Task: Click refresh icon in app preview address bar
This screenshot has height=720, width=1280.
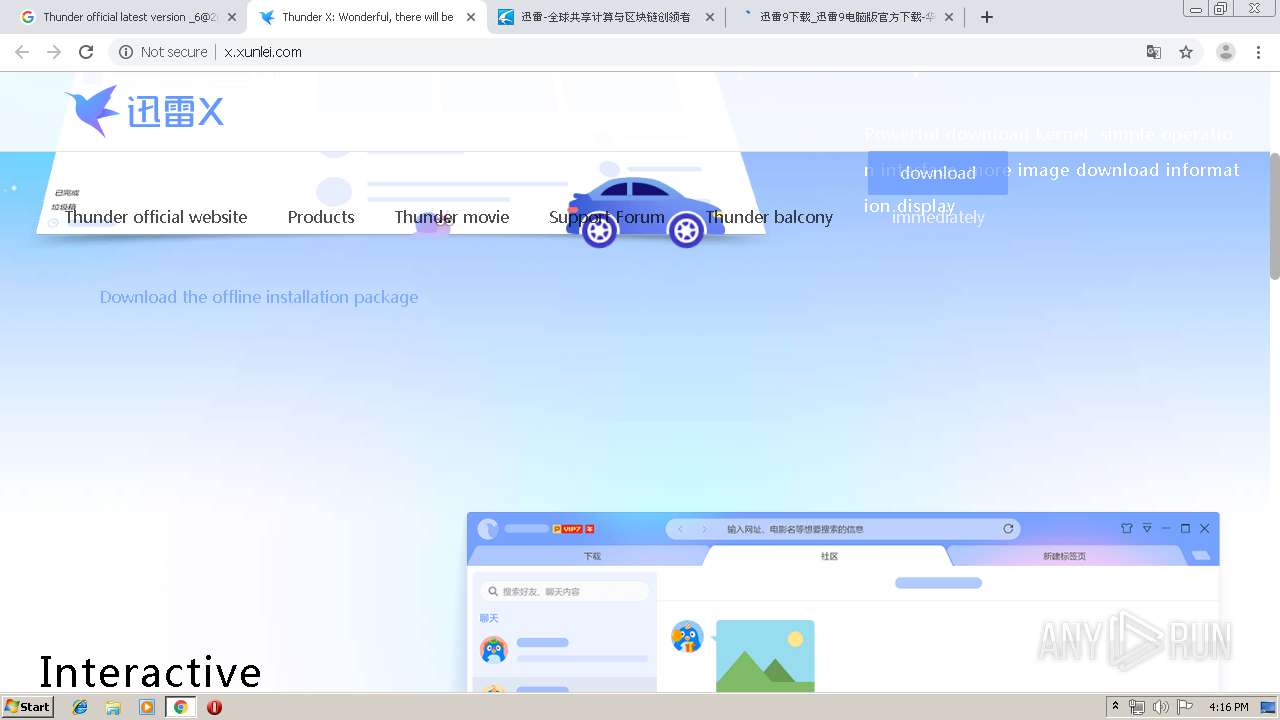Action: (x=1008, y=528)
